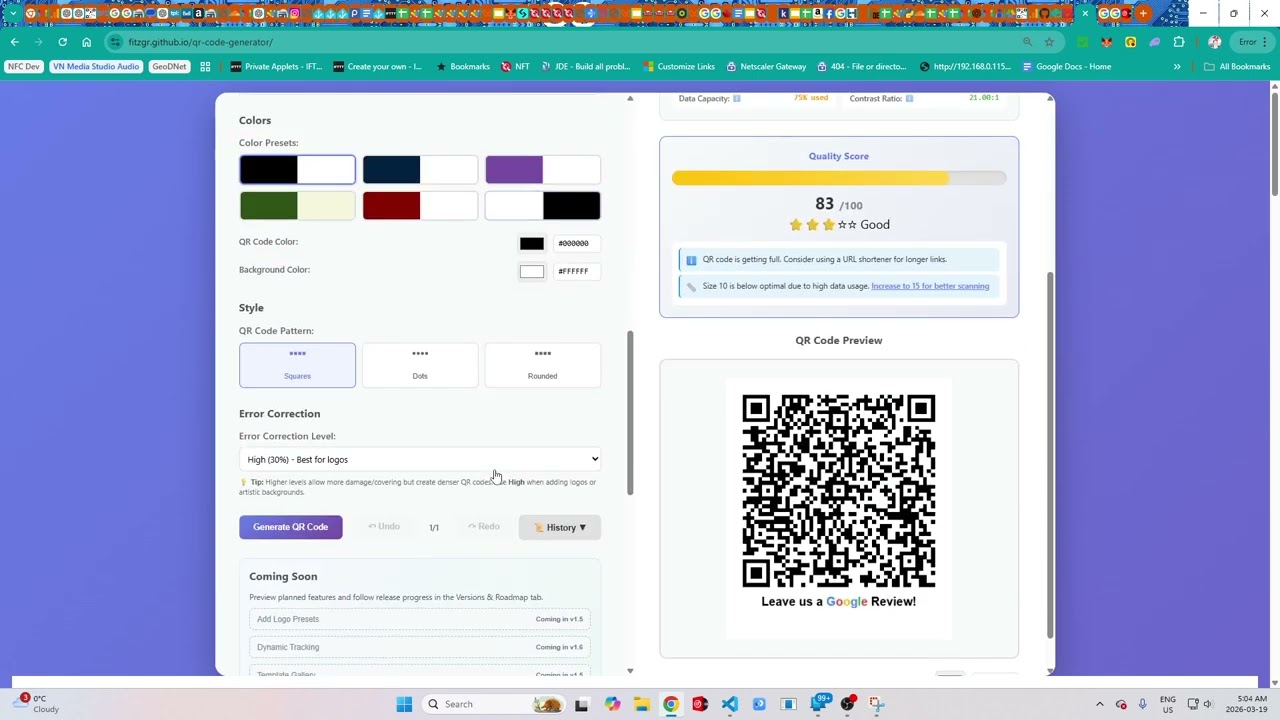Edit the #FFFFFF background hex field

pyautogui.click(x=575, y=271)
